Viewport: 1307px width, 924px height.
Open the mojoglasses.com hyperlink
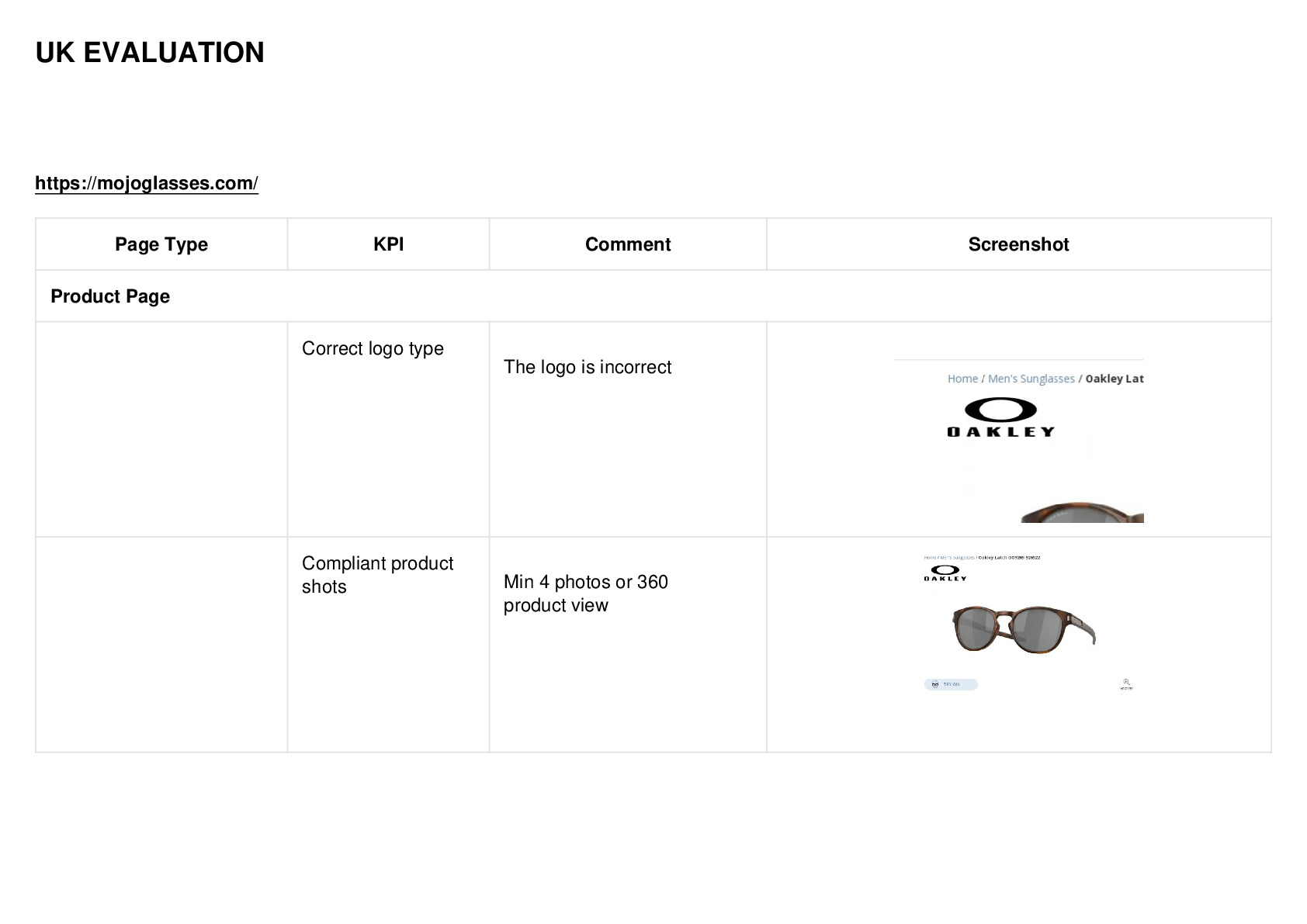(x=147, y=183)
